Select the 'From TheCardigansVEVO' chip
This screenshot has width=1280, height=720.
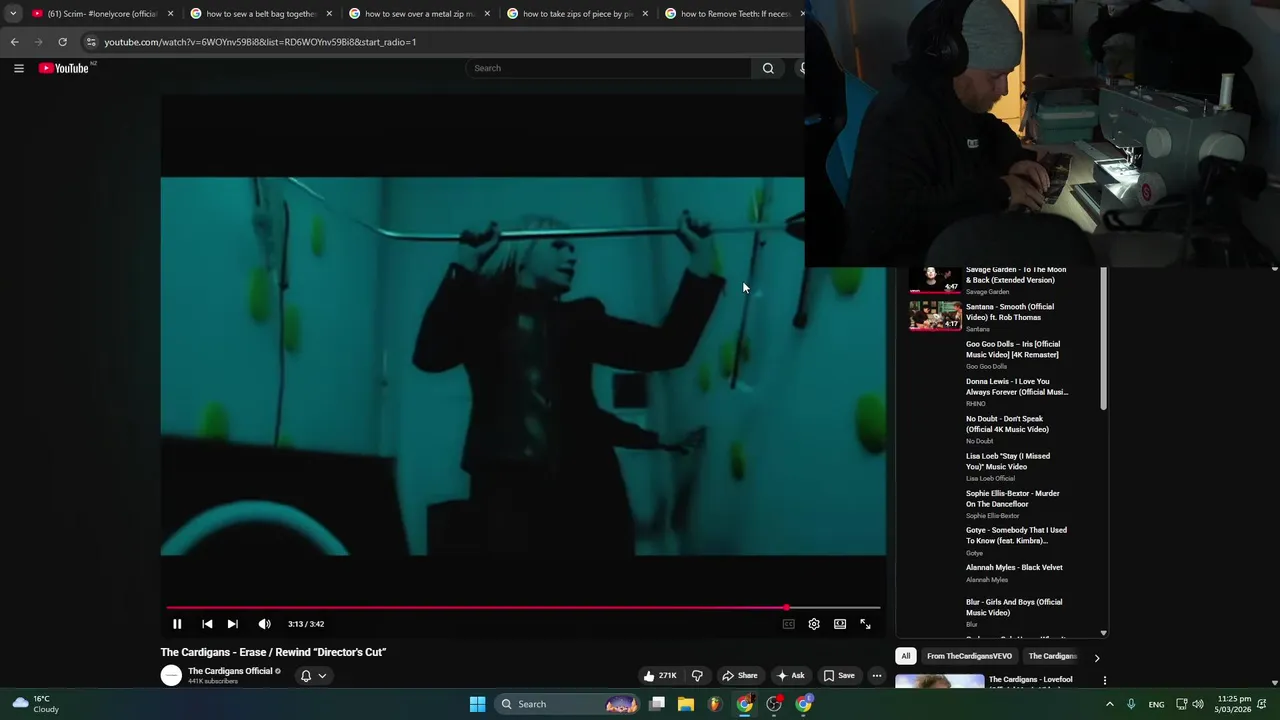969,656
